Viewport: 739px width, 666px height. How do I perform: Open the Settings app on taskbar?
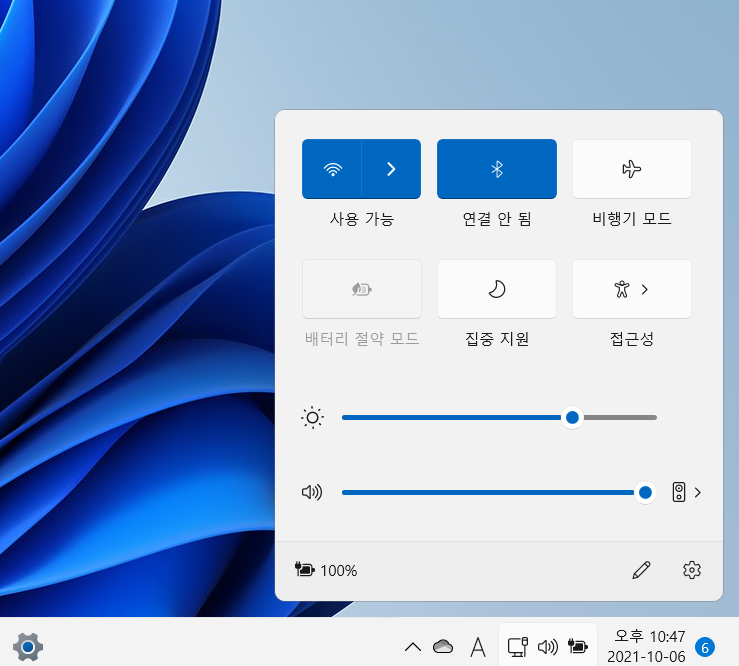click(x=28, y=647)
